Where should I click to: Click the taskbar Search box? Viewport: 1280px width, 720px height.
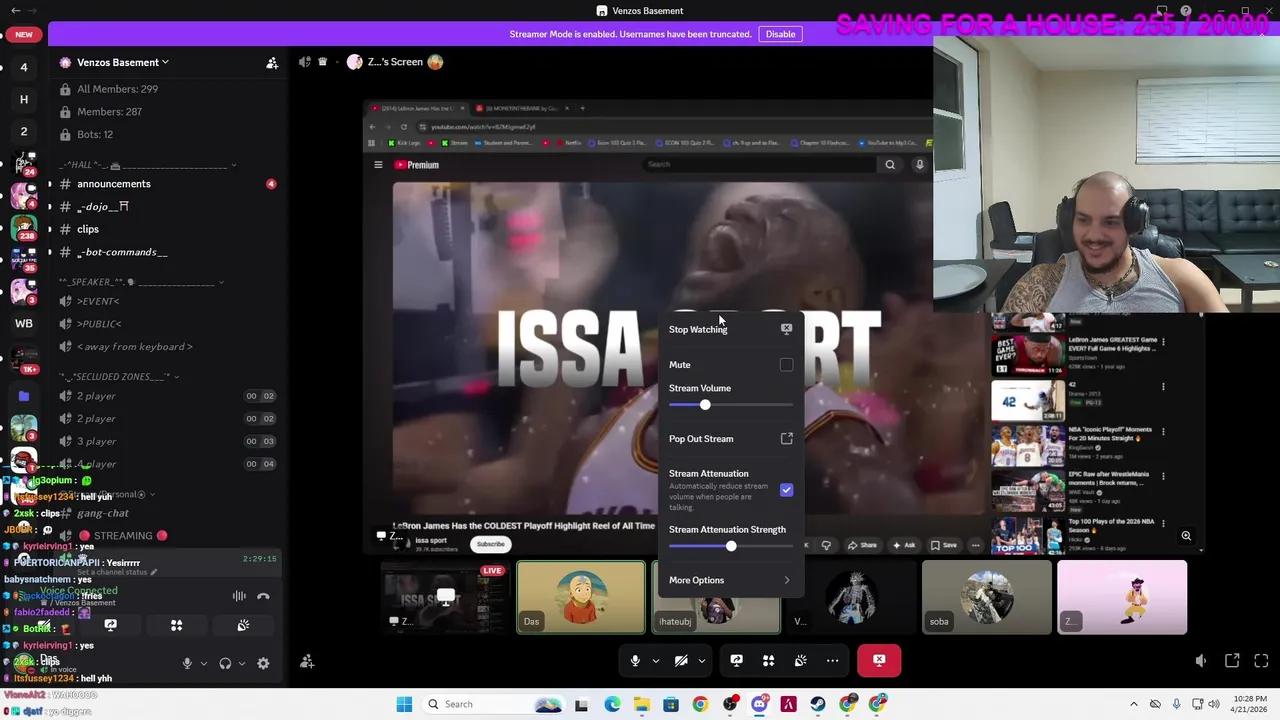click(x=495, y=704)
